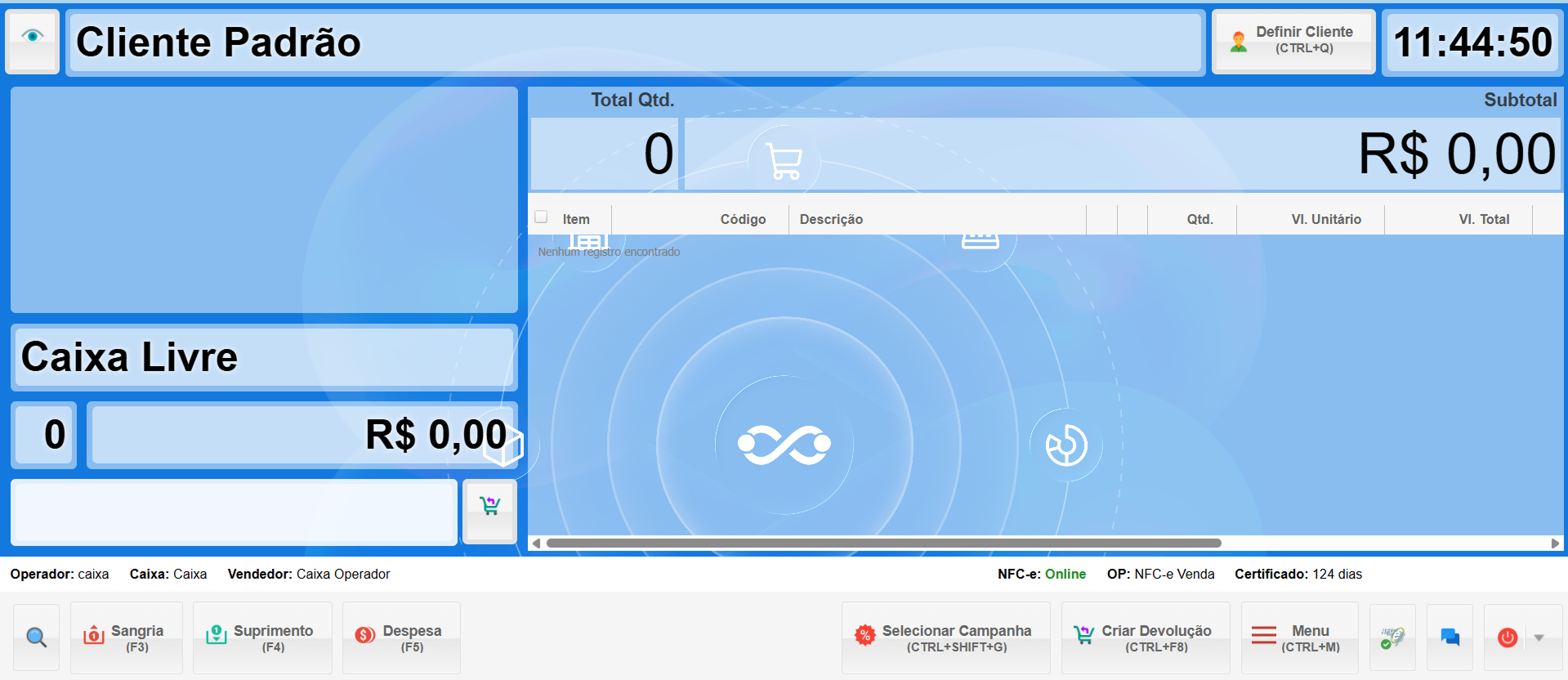Open Sangria cash withdrawal (F3)
The height and width of the screenshot is (680, 1568).
(127, 637)
